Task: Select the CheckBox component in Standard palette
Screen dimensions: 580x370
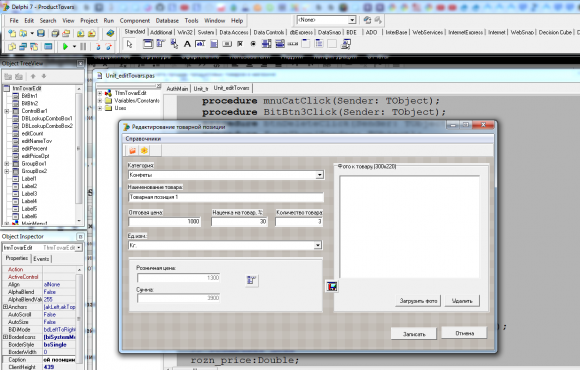Action: click(240, 44)
